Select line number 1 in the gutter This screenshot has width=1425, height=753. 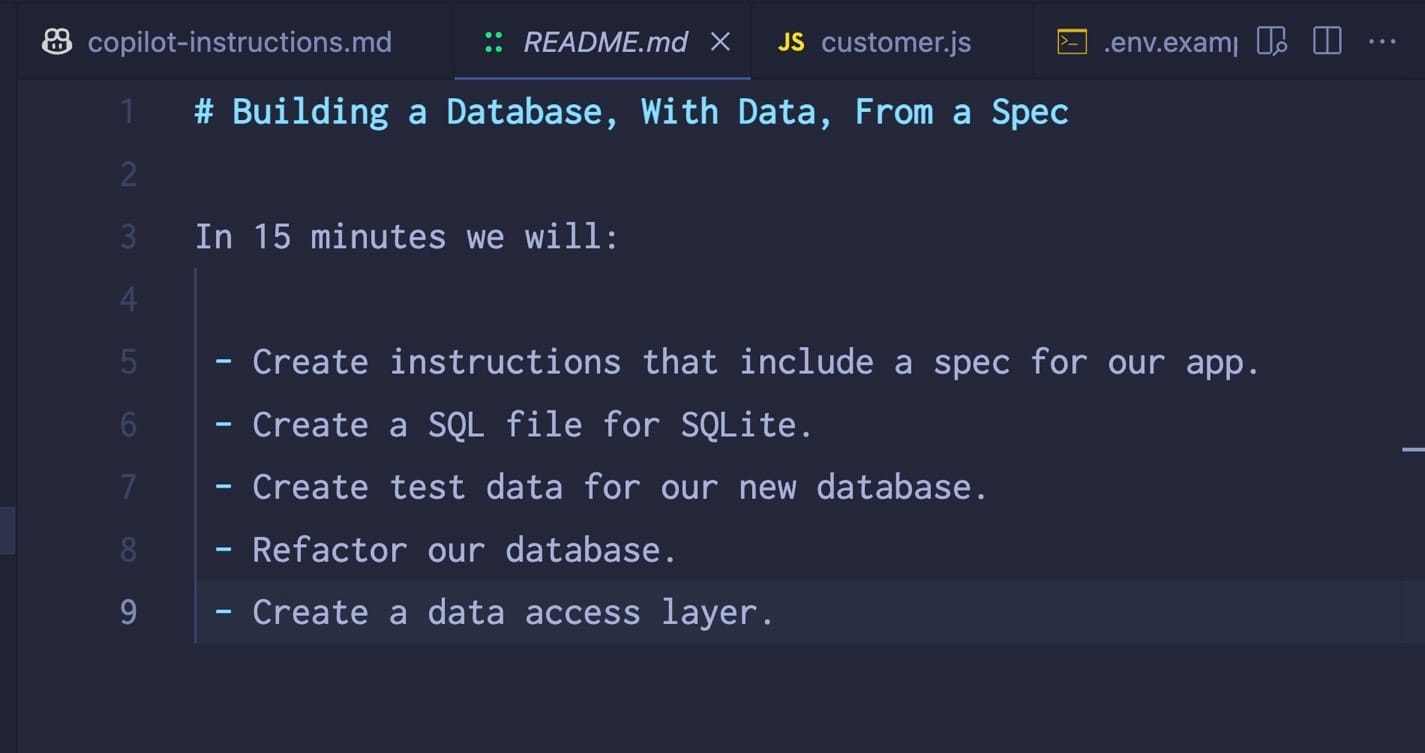(x=127, y=112)
